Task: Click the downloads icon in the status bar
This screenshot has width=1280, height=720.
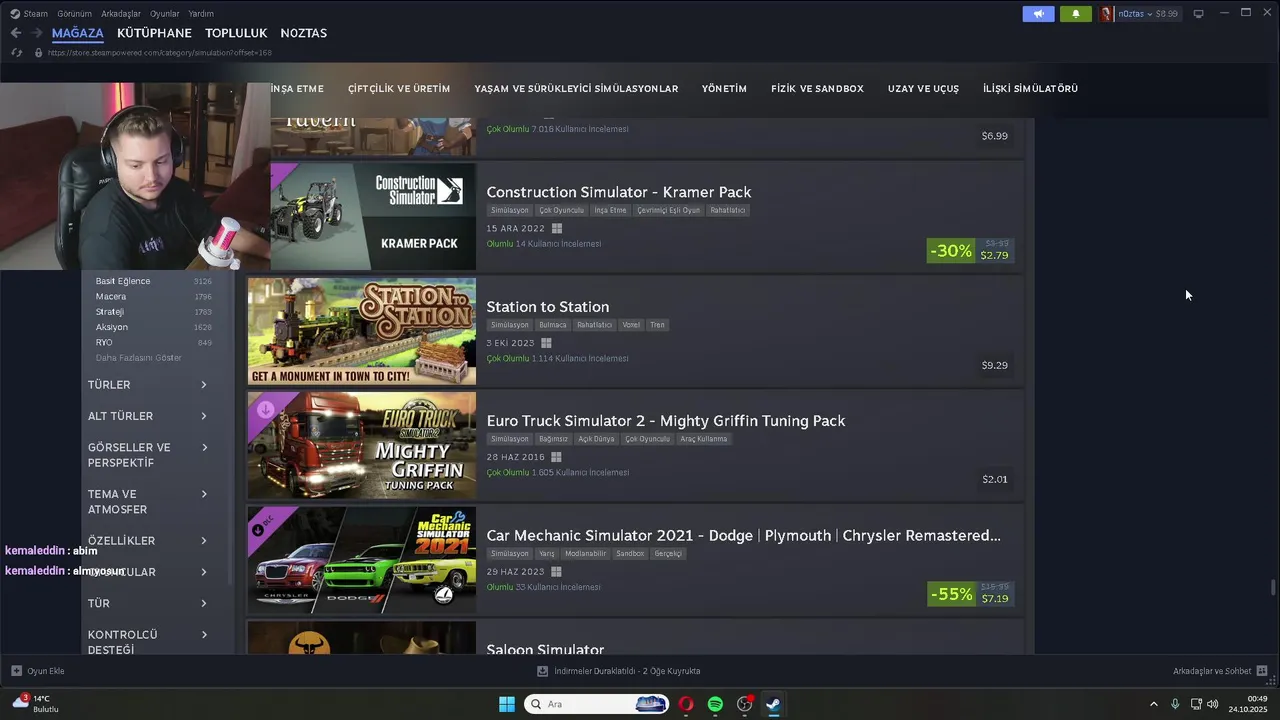Action: point(543,671)
